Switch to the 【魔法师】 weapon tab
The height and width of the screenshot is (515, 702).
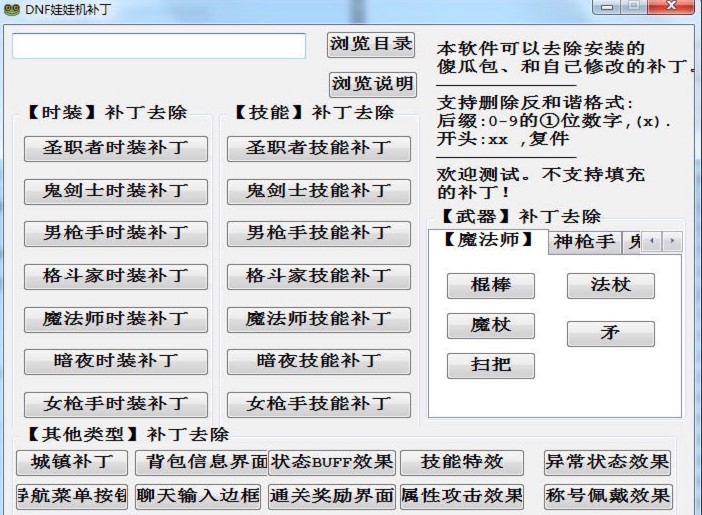point(488,241)
